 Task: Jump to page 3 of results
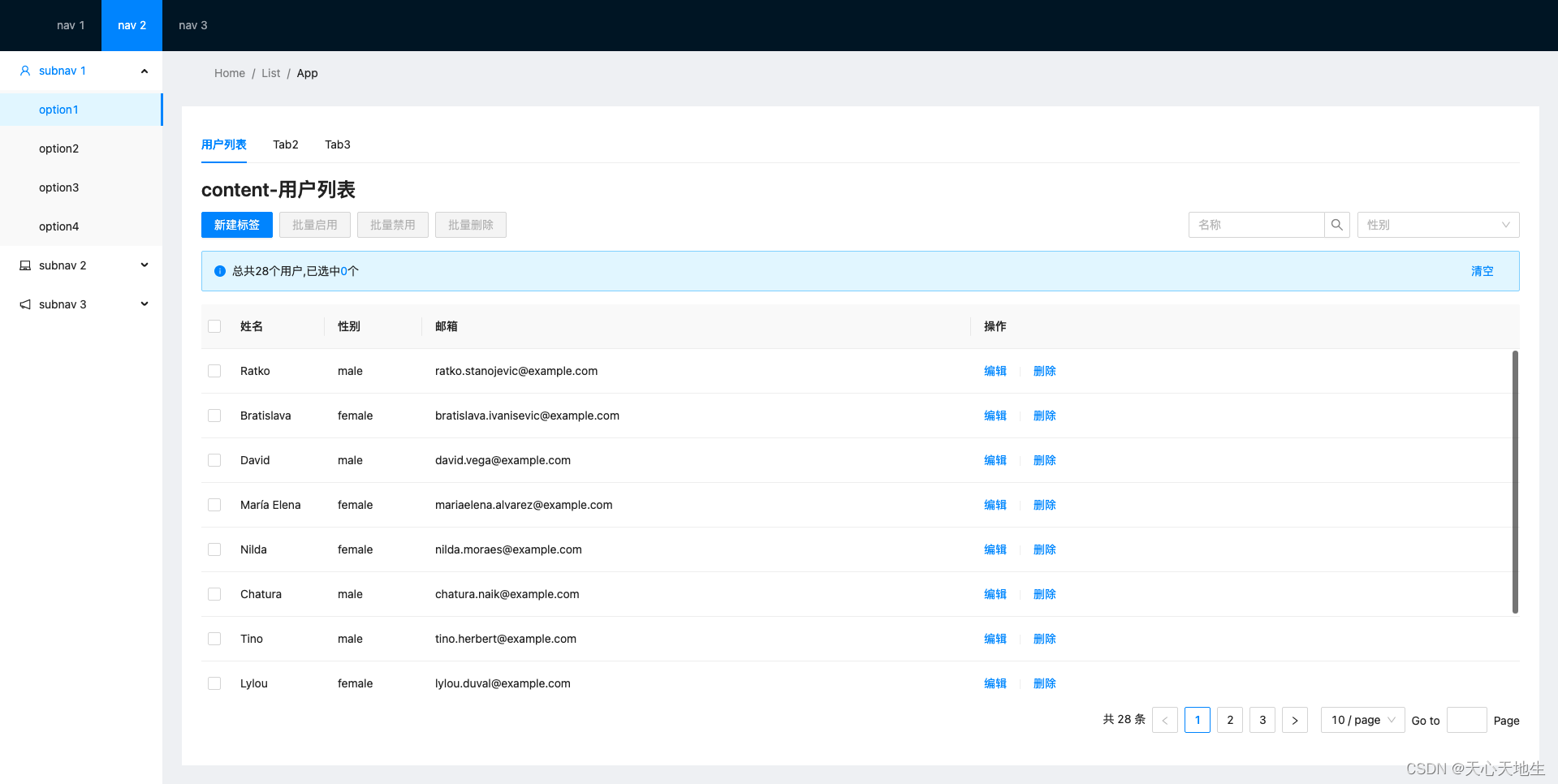click(1262, 720)
